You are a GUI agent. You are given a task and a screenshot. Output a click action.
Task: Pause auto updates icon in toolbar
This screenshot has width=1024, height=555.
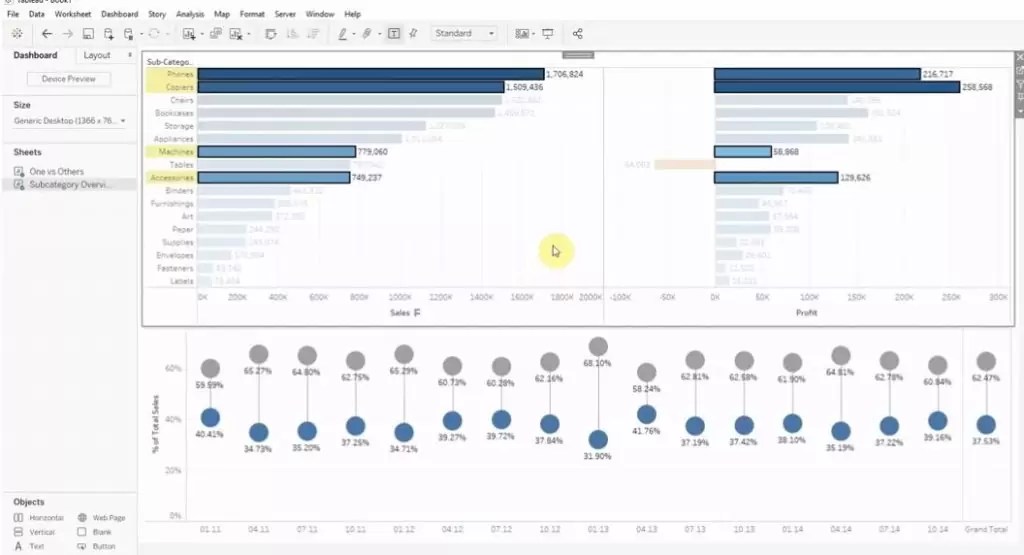(x=129, y=33)
